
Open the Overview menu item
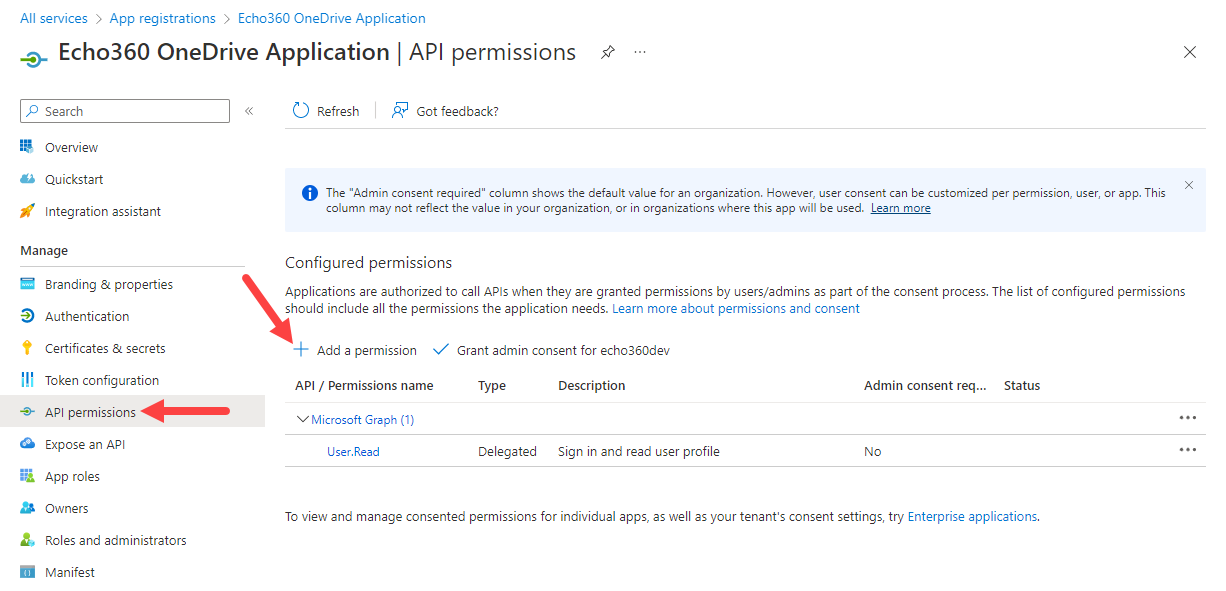pos(71,147)
